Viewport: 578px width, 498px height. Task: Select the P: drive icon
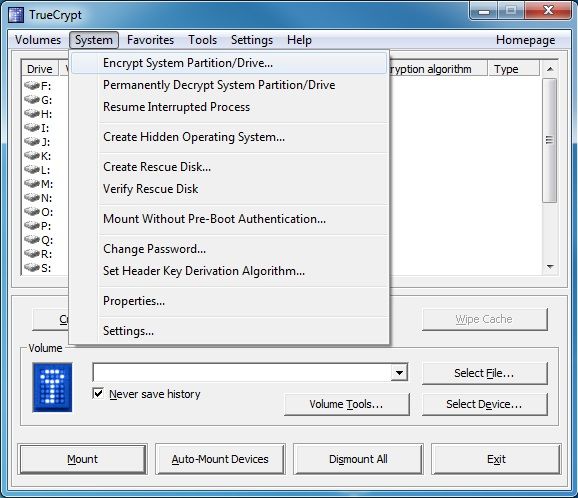(x=32, y=226)
